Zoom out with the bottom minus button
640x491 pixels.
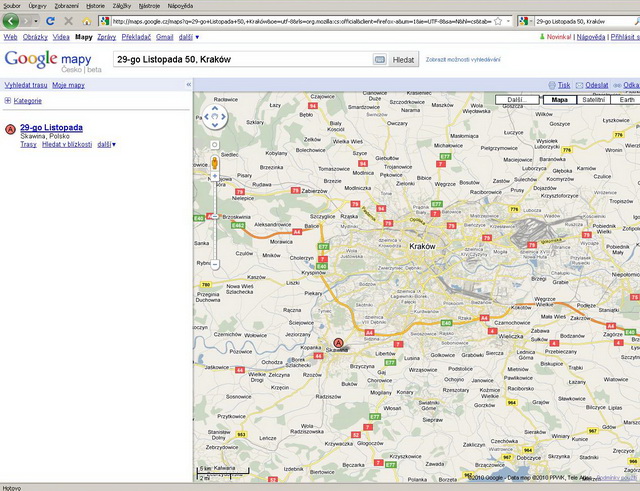point(215,264)
